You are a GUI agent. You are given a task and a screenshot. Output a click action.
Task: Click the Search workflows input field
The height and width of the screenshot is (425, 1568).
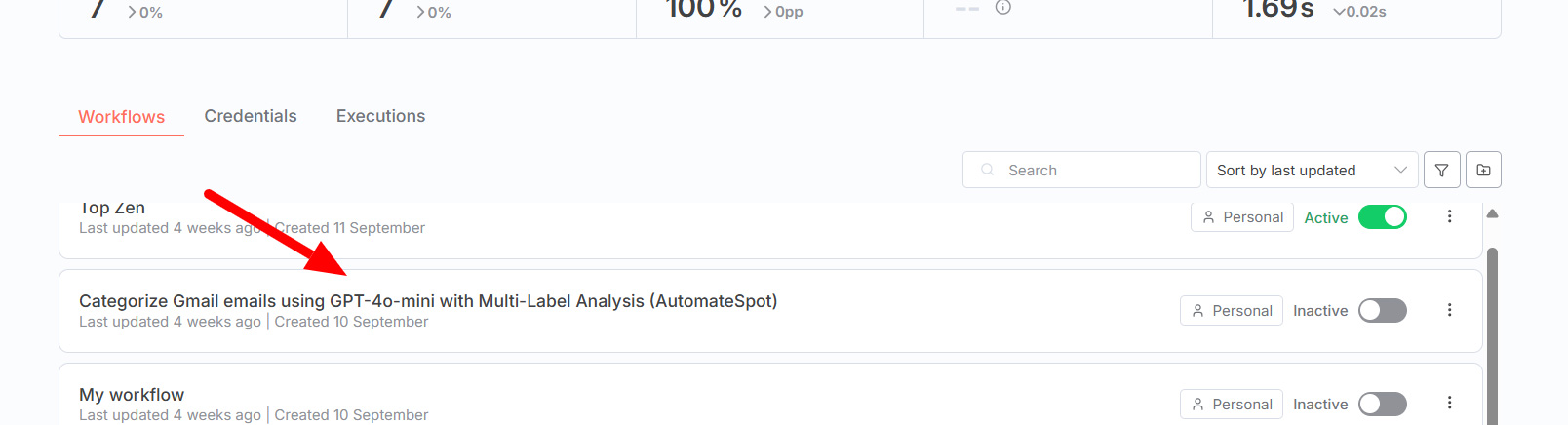[x=1092, y=170]
